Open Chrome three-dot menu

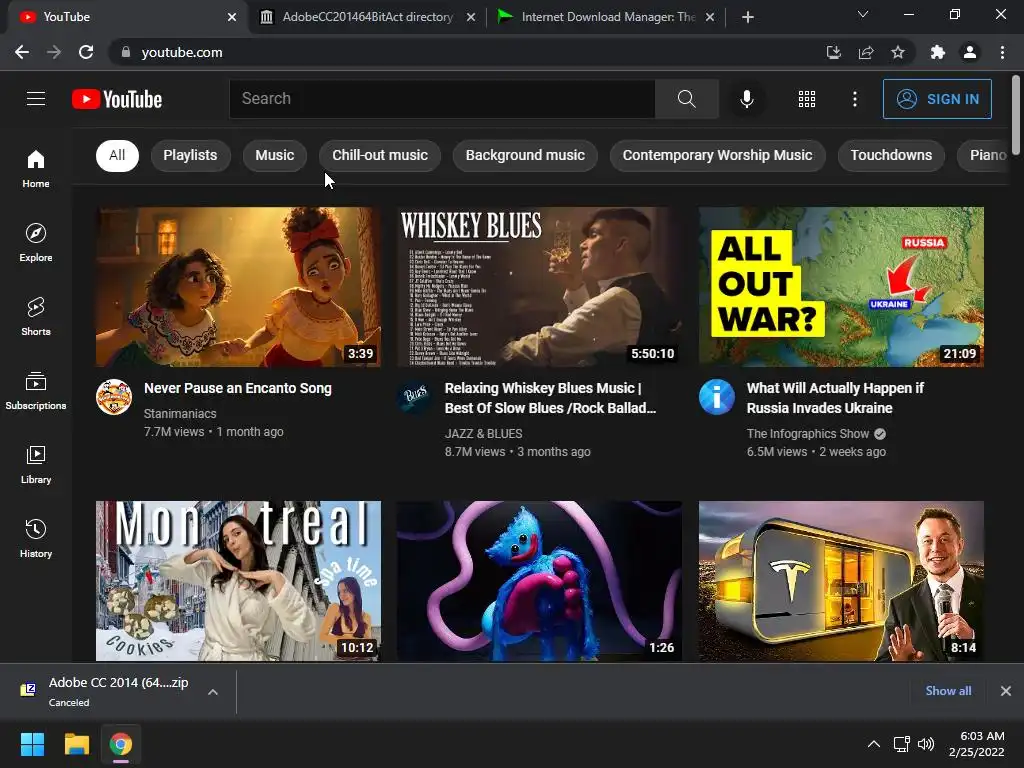1002,52
